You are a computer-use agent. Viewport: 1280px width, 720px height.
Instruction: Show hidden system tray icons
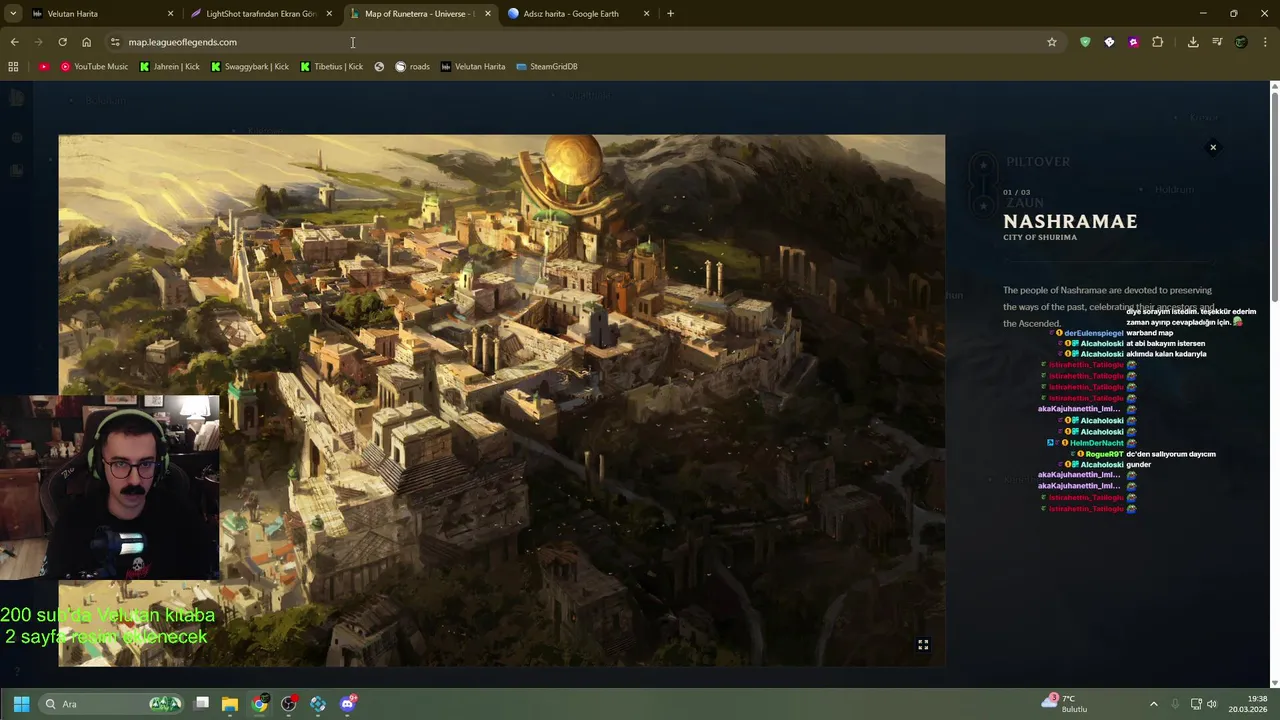pyautogui.click(x=1153, y=704)
